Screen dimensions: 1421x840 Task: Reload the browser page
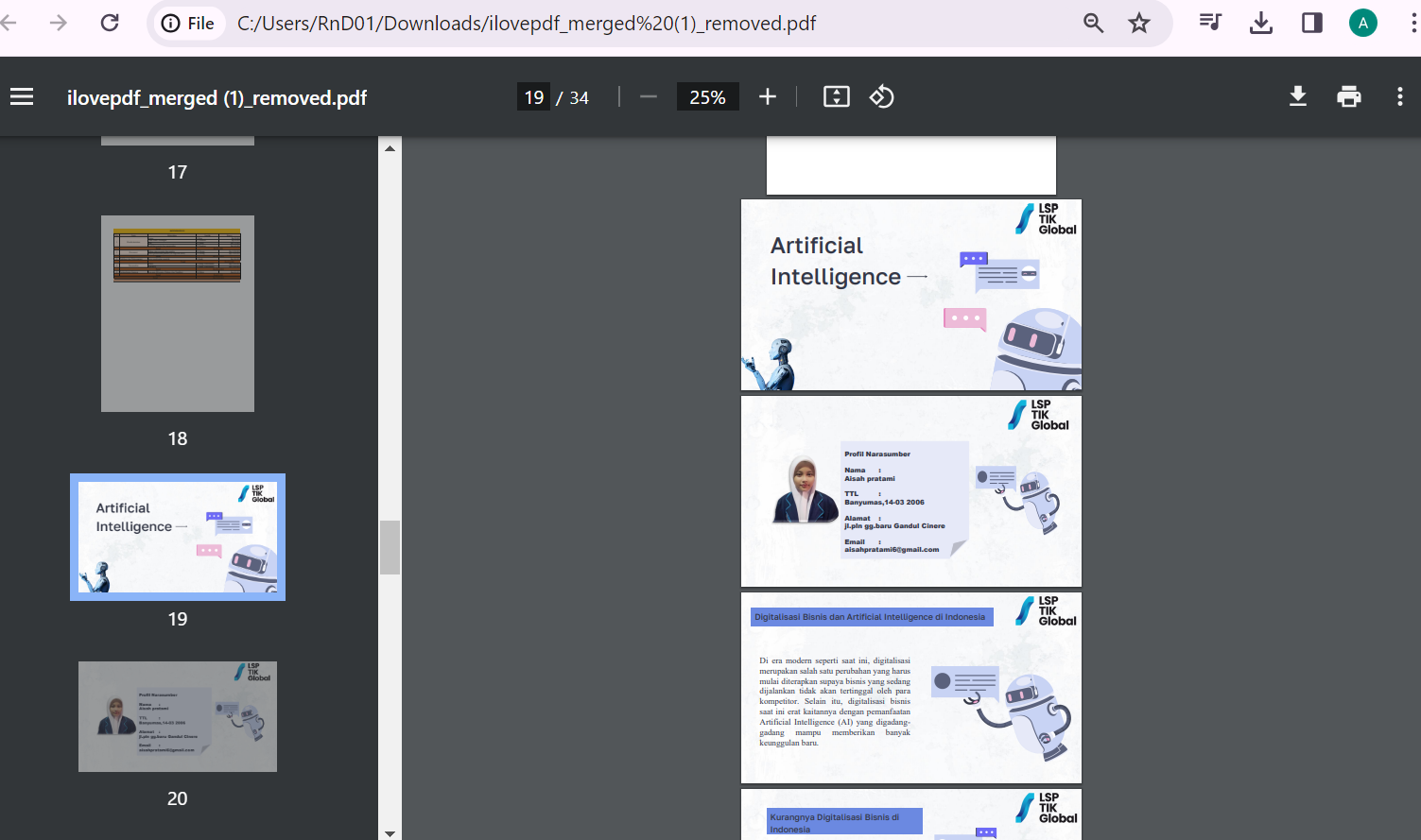point(110,23)
